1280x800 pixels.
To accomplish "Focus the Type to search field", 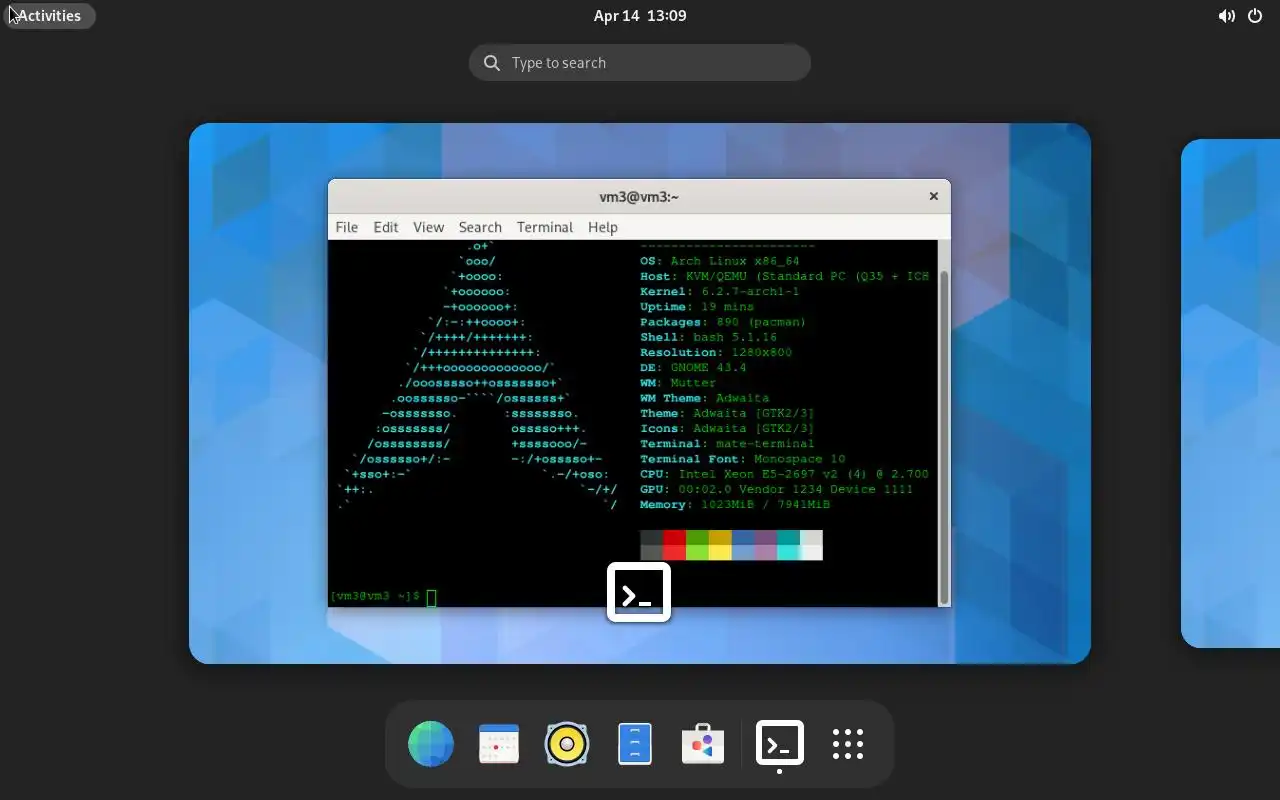I will (x=640, y=63).
